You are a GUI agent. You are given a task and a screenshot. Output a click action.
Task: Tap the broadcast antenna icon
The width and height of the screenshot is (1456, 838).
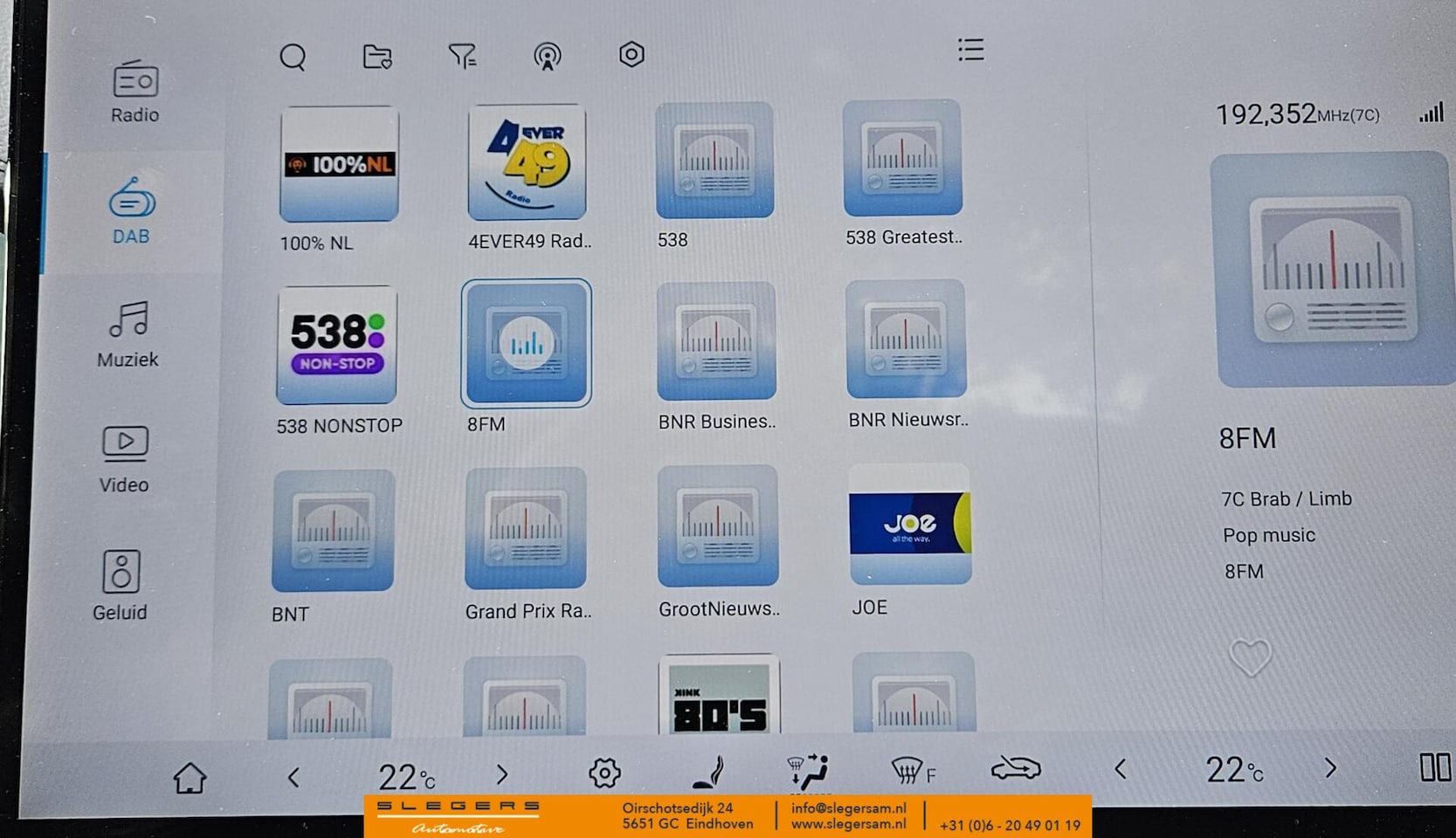(547, 57)
